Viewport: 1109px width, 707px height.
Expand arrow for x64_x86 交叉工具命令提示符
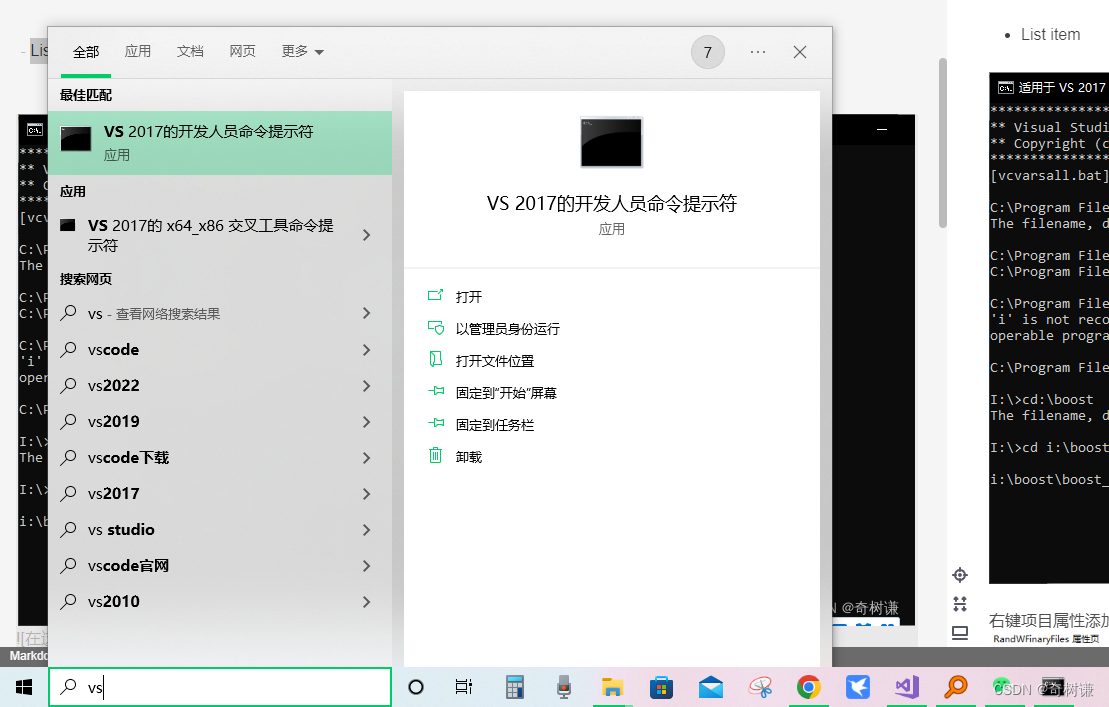tap(366, 235)
